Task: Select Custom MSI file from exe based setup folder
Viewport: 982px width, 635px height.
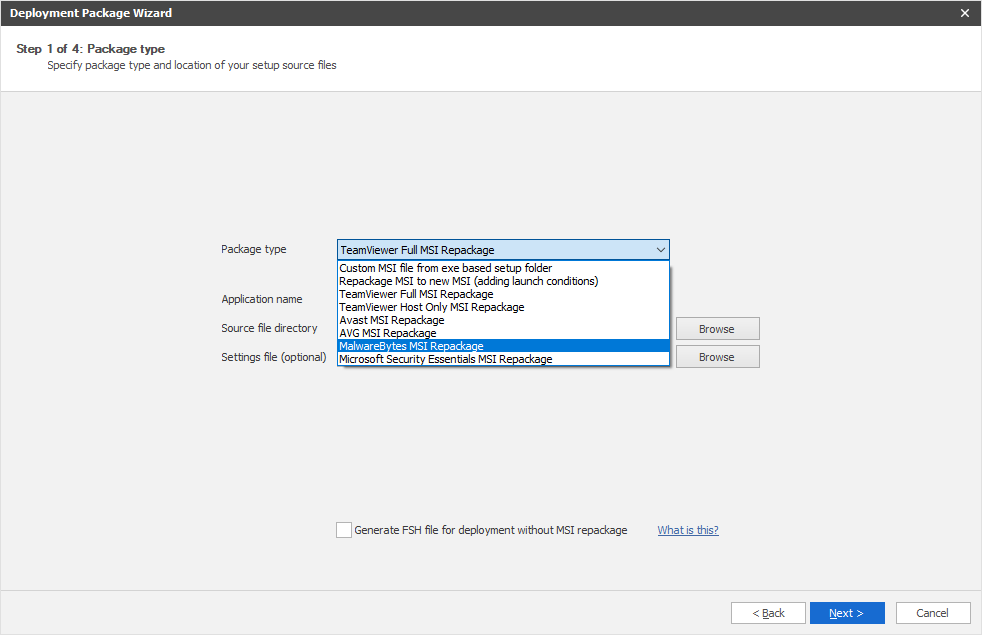Action: (x=503, y=268)
